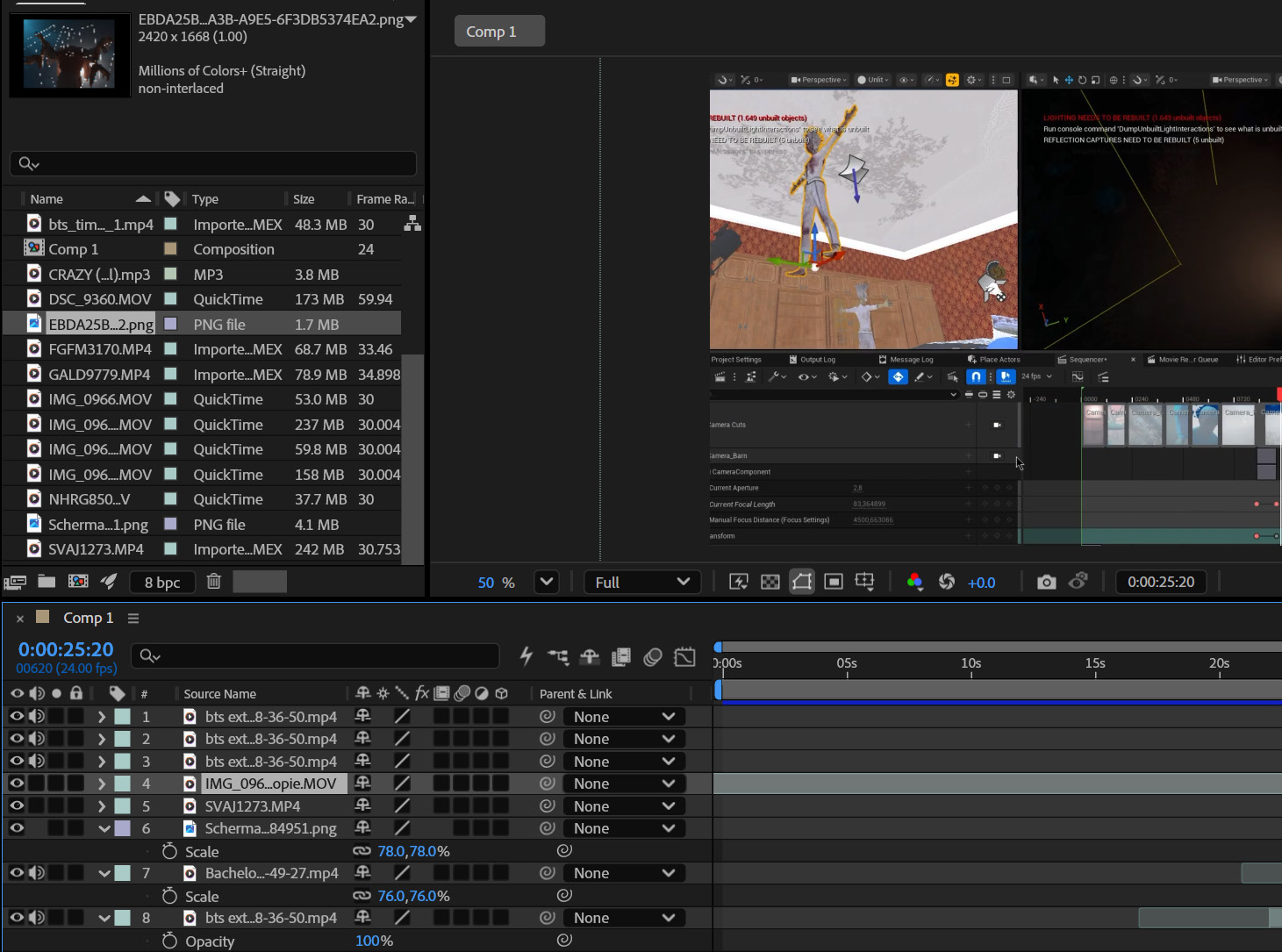Screen dimensions: 1282x952
Task: Open grid and guide options below the viewer
Action: coord(865,582)
